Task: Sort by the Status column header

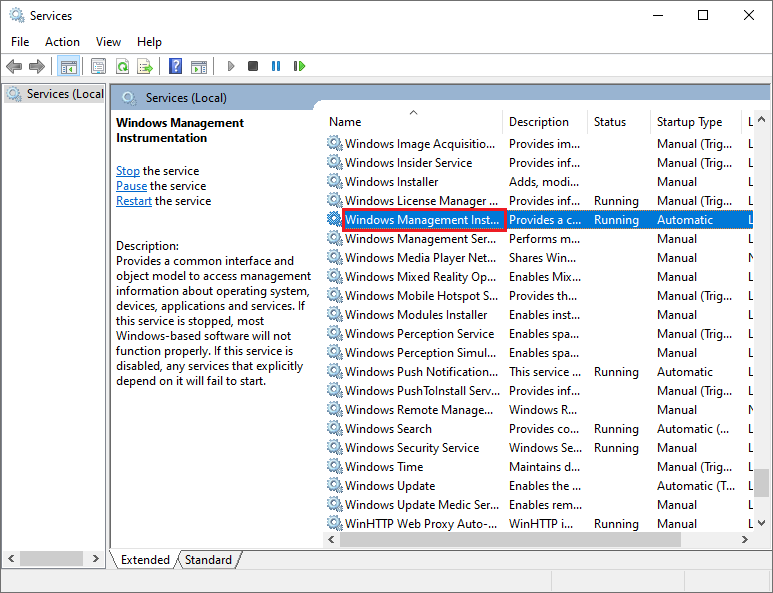Action: point(619,122)
